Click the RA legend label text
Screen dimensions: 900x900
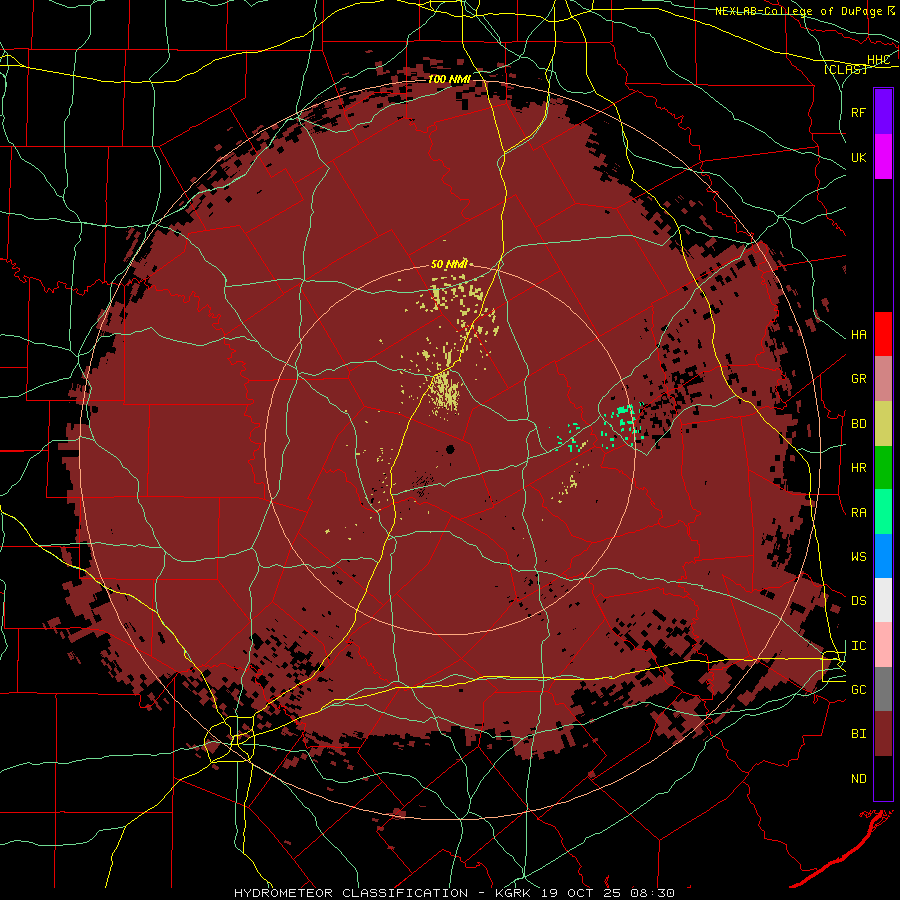[858, 513]
